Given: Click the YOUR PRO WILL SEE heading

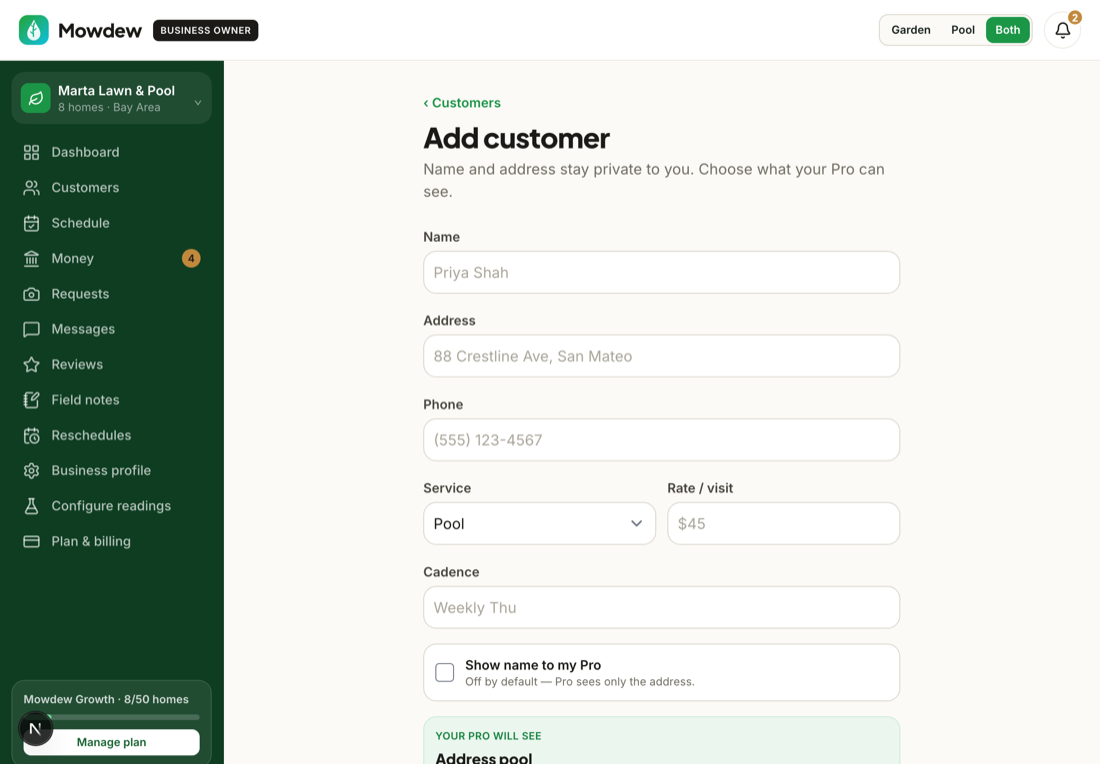Looking at the screenshot, I should click(x=488, y=736).
